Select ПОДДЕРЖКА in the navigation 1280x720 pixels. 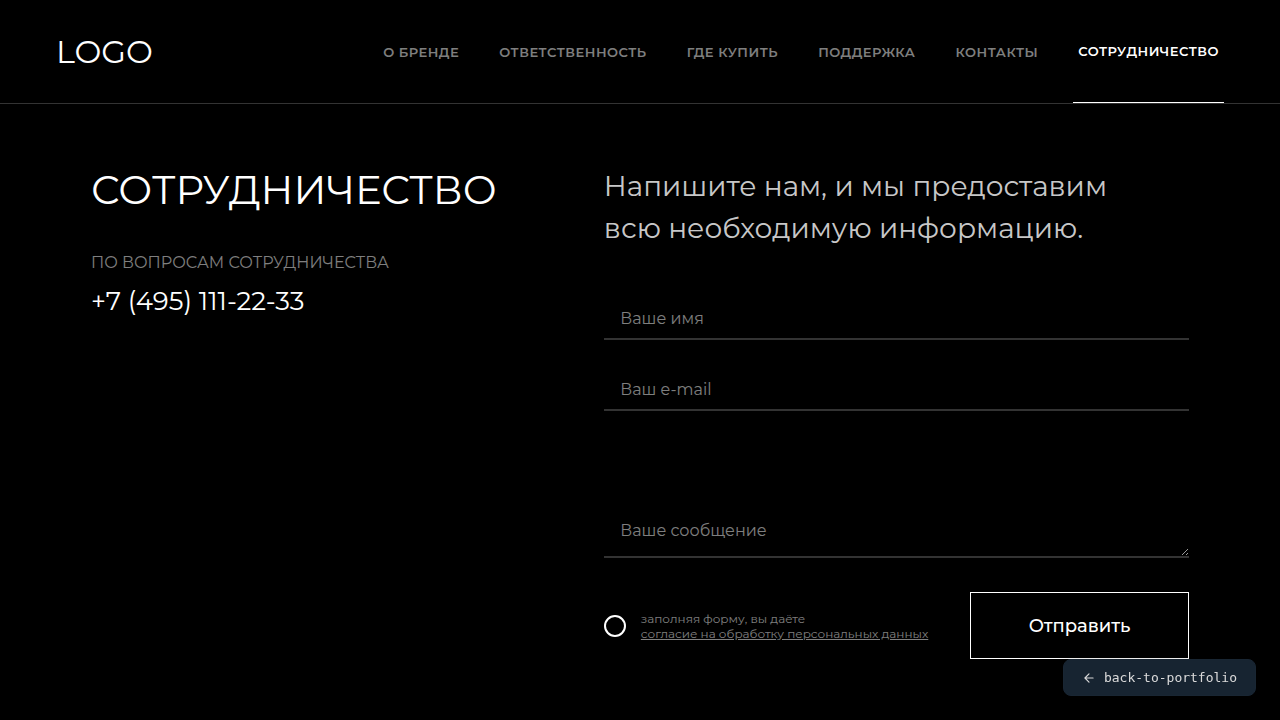click(x=866, y=52)
